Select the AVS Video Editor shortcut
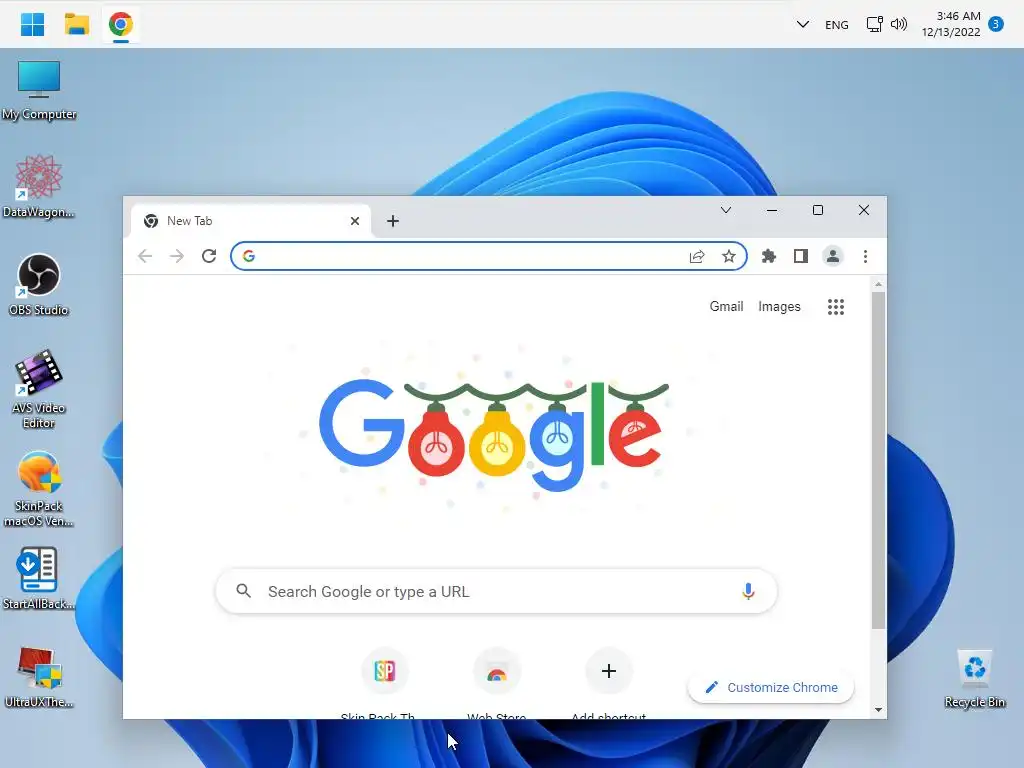1024x768 pixels. tap(39, 389)
